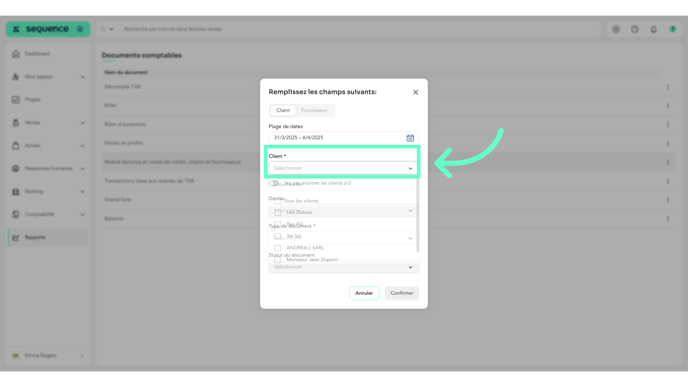Open Banking in sidebar
This screenshot has height=387, width=688.
(47, 192)
